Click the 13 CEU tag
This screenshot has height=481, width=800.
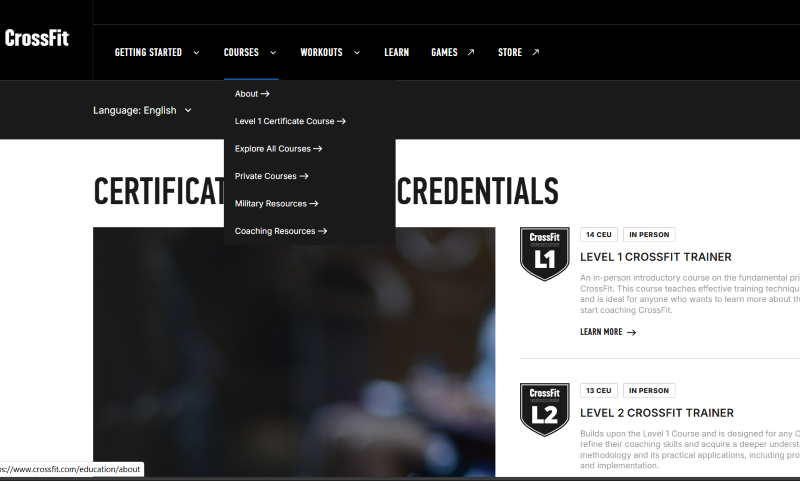click(x=598, y=391)
